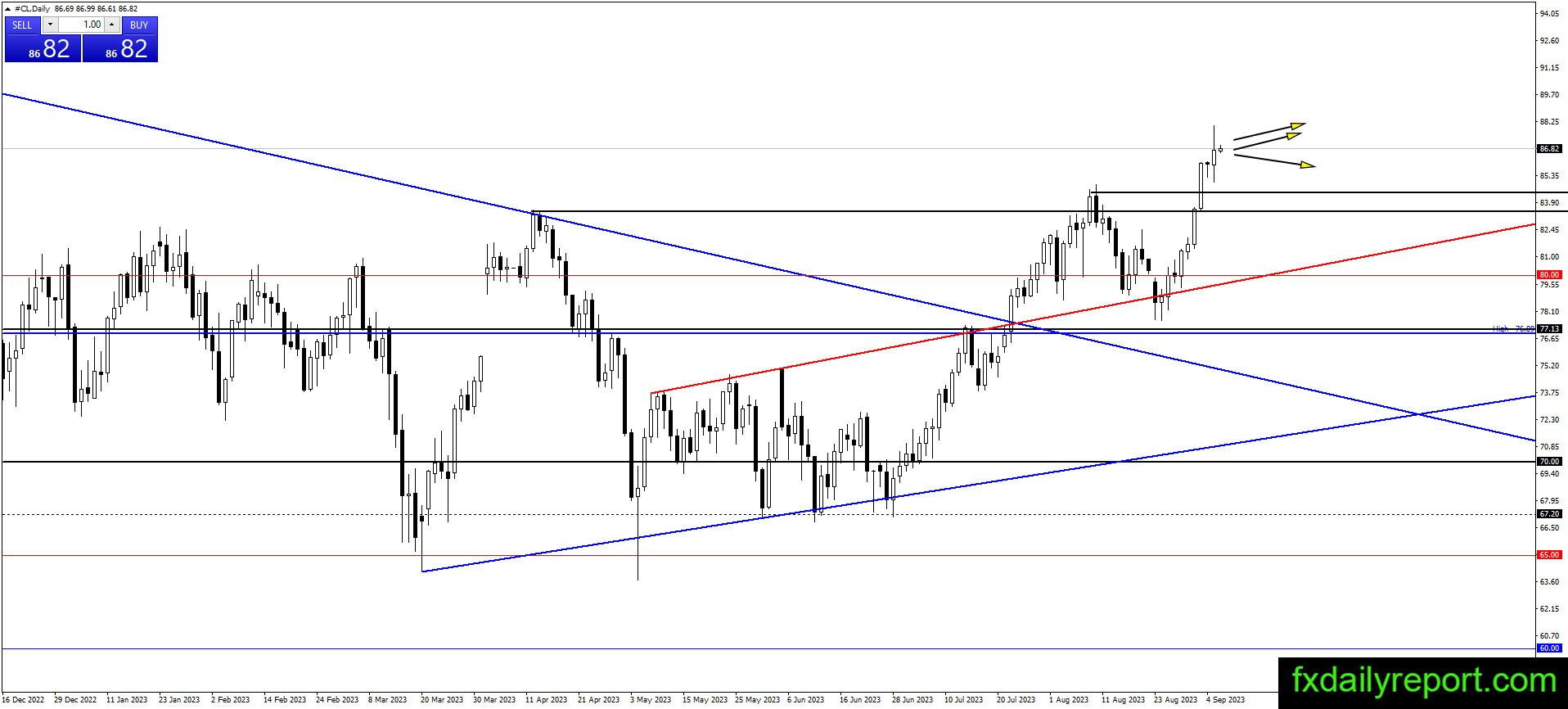Click the 23 Jan 2023 date label
This screenshot has width=1568, height=709.
pos(179,700)
